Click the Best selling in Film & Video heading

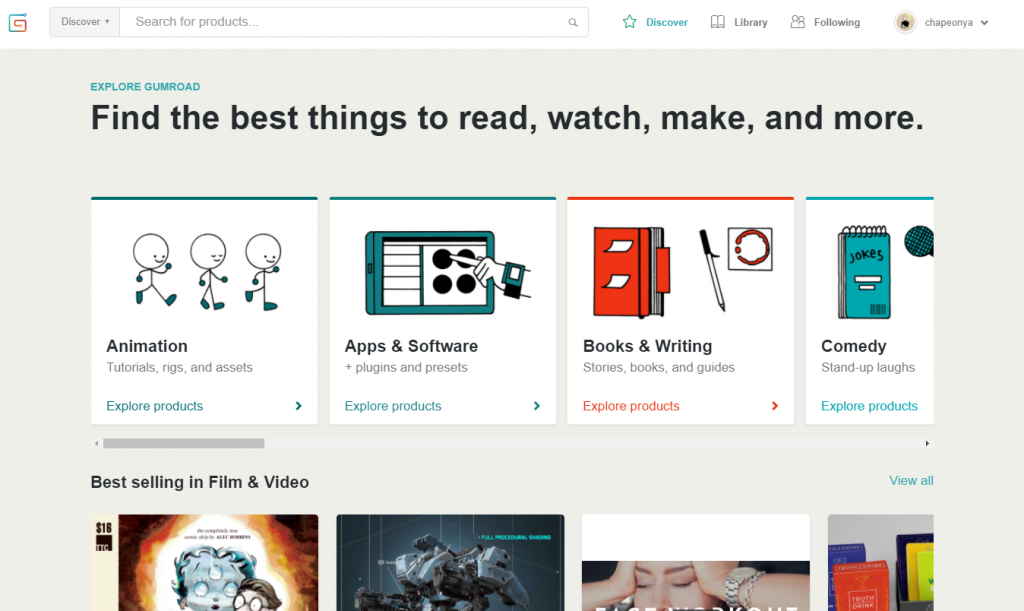coord(200,482)
